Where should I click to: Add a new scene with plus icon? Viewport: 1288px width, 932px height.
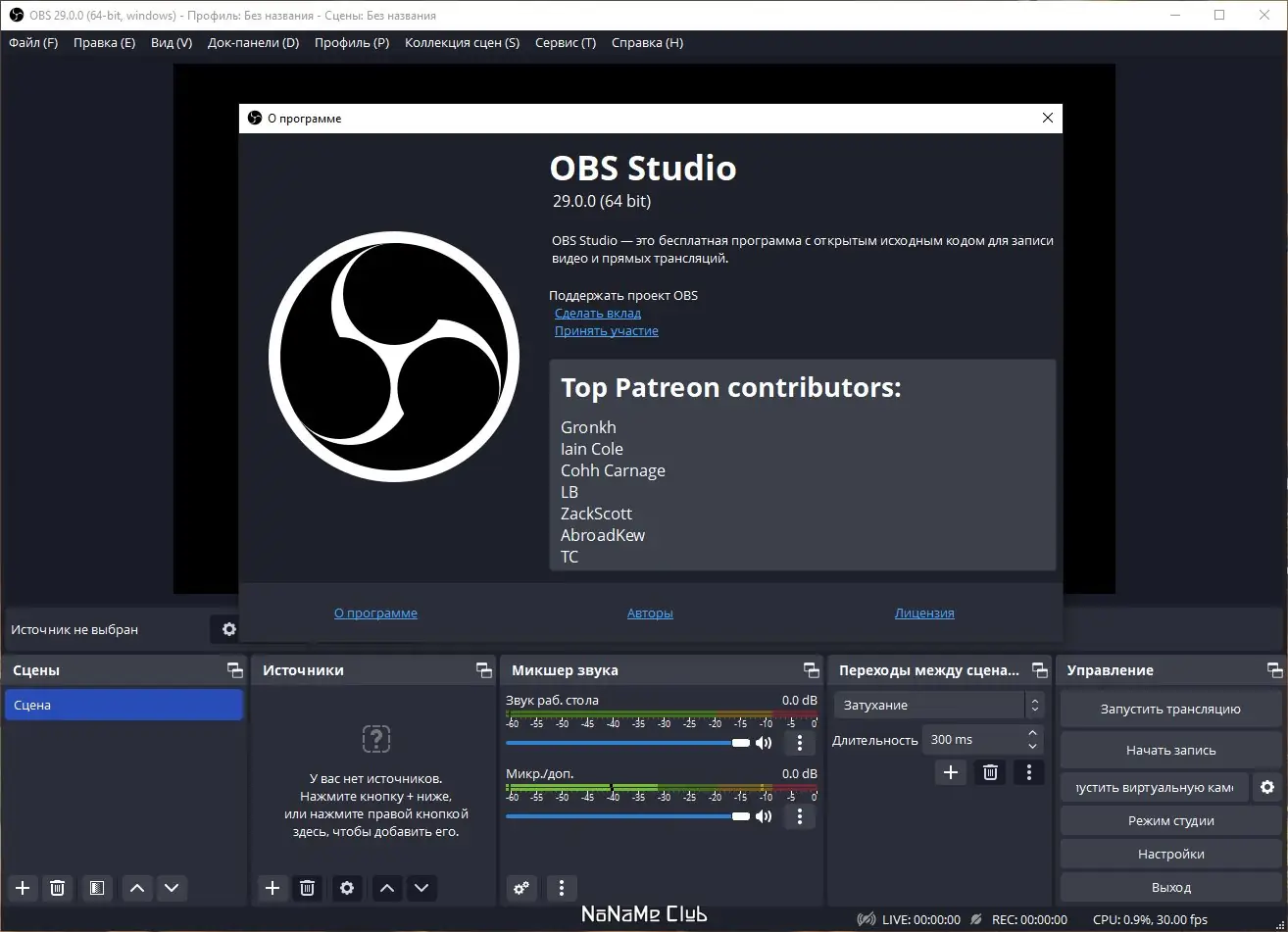tap(24, 888)
